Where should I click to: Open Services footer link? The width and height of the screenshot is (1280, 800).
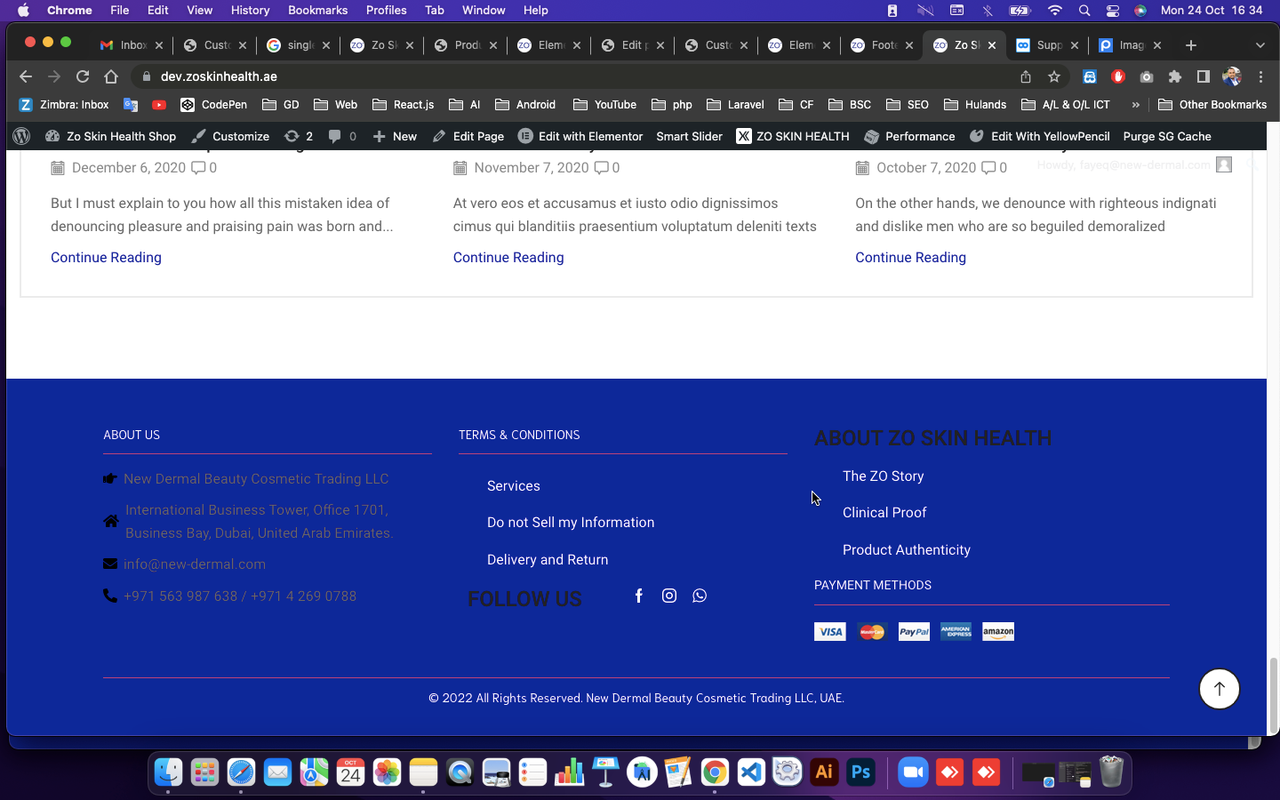[x=513, y=486]
